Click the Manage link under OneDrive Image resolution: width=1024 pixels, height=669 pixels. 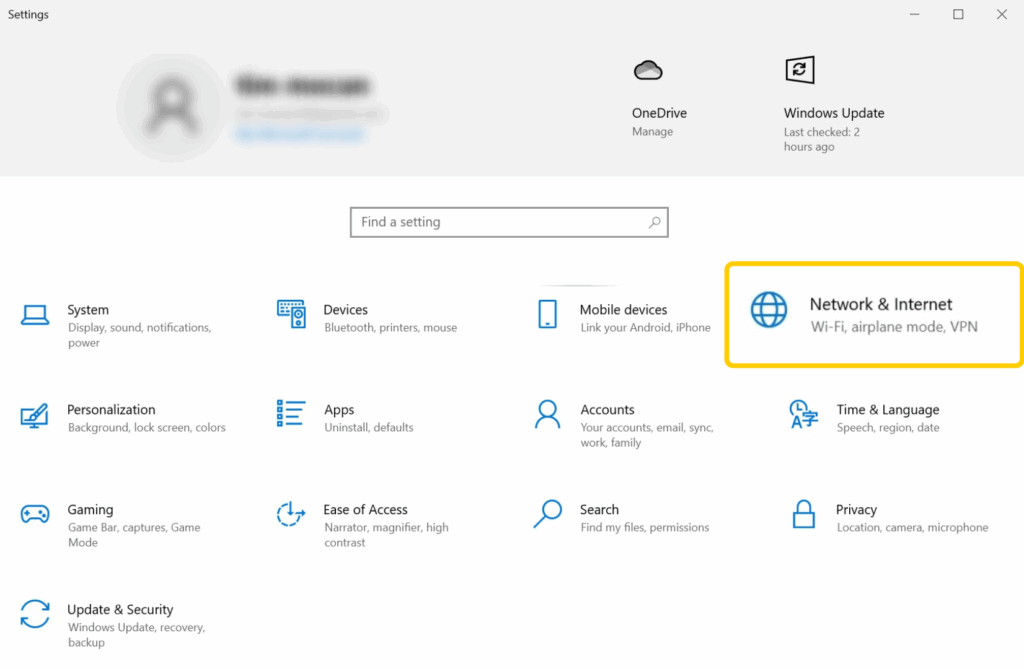coord(652,132)
